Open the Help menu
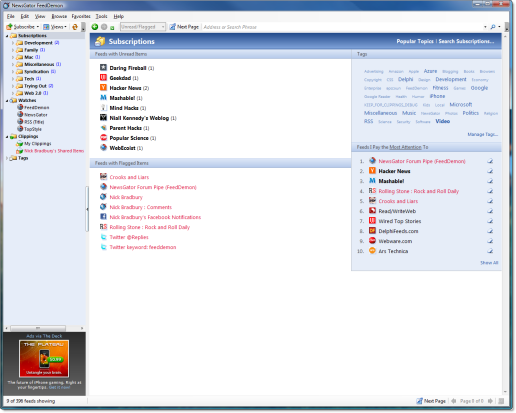This screenshot has width=516, height=413. [x=119, y=16]
